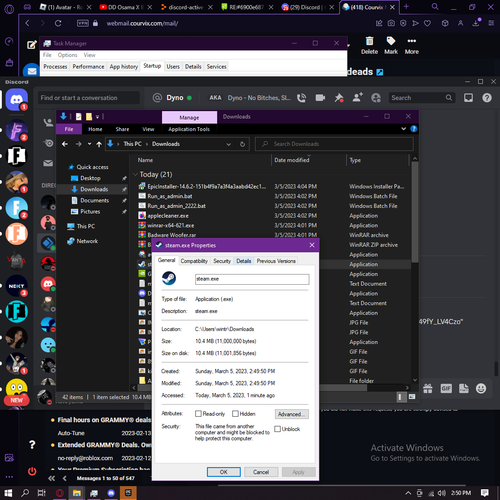The height and width of the screenshot is (500, 500).
Task: Refresh the Downloads folder view
Action: click(242, 144)
